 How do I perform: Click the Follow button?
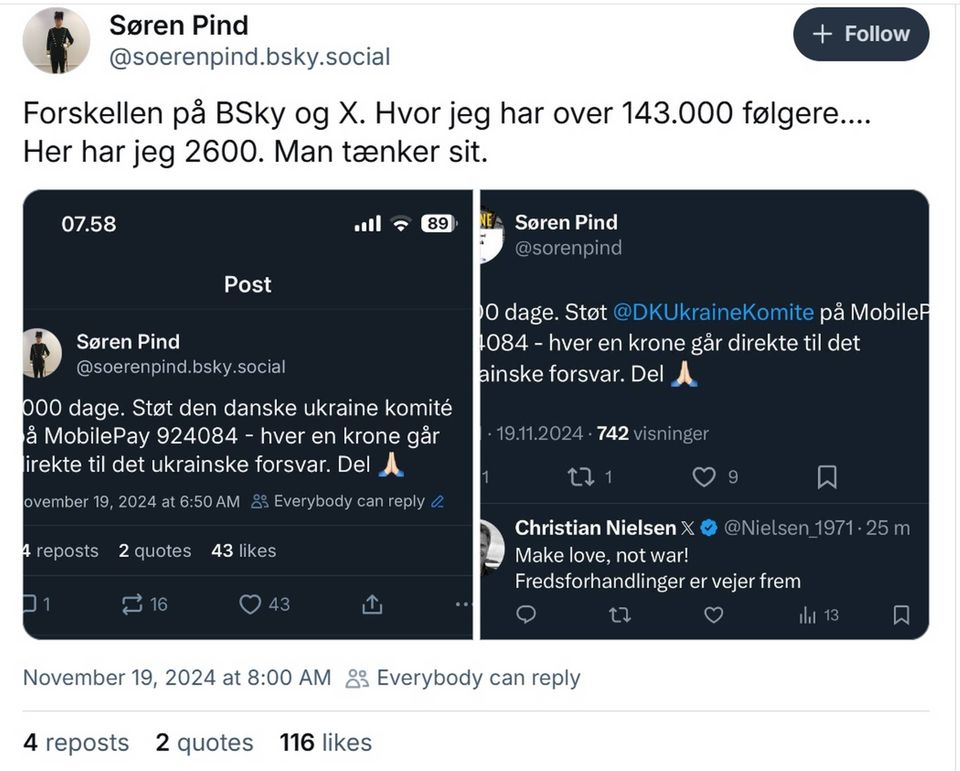861,34
